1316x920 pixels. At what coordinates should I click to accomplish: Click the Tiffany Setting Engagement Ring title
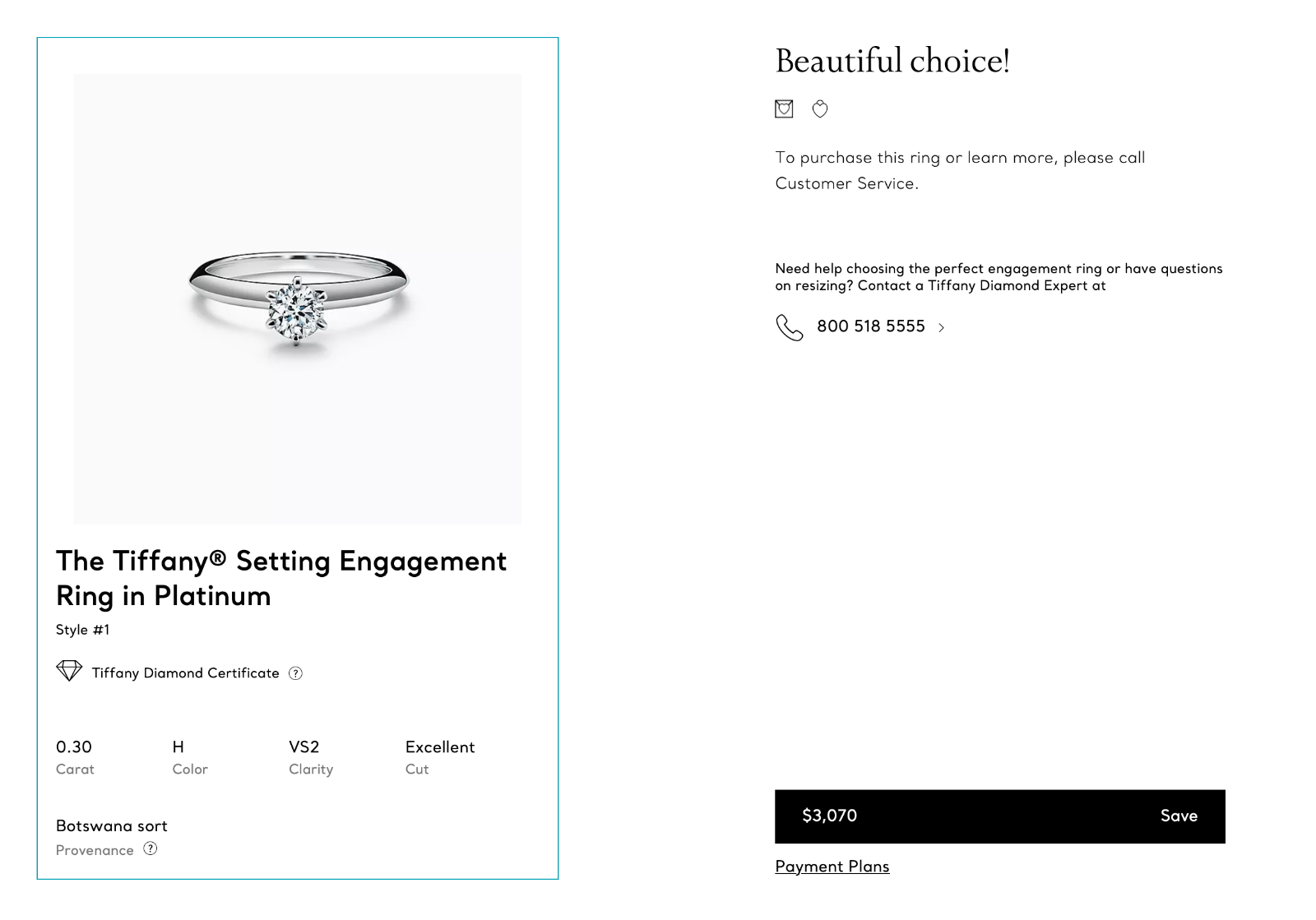pos(280,578)
